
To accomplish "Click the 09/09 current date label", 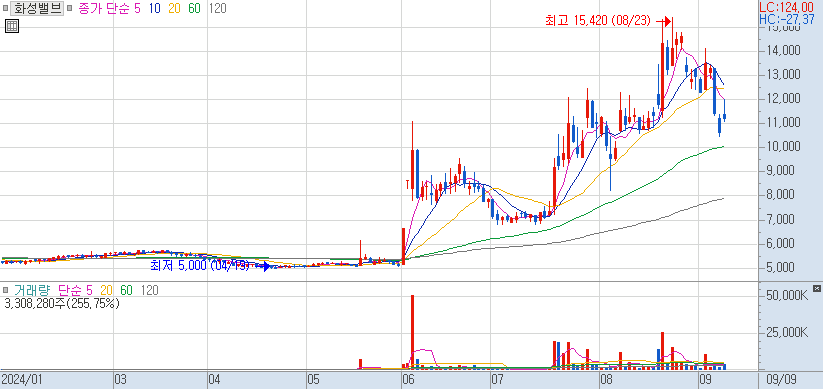I will [782, 380].
